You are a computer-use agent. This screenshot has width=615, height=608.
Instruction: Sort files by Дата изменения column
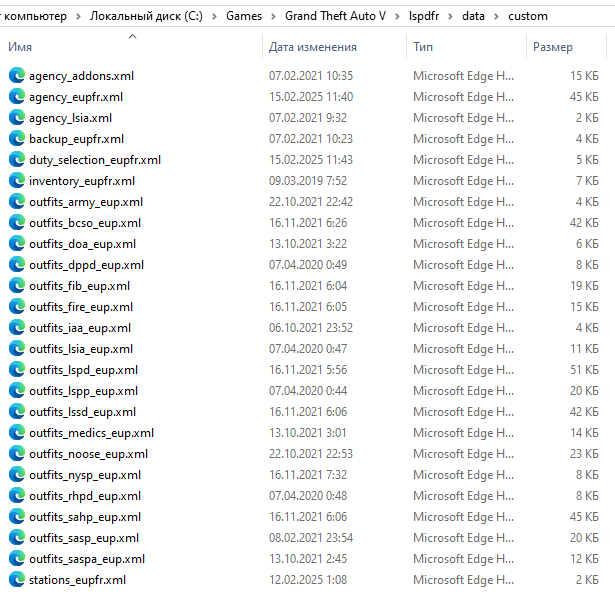point(313,47)
